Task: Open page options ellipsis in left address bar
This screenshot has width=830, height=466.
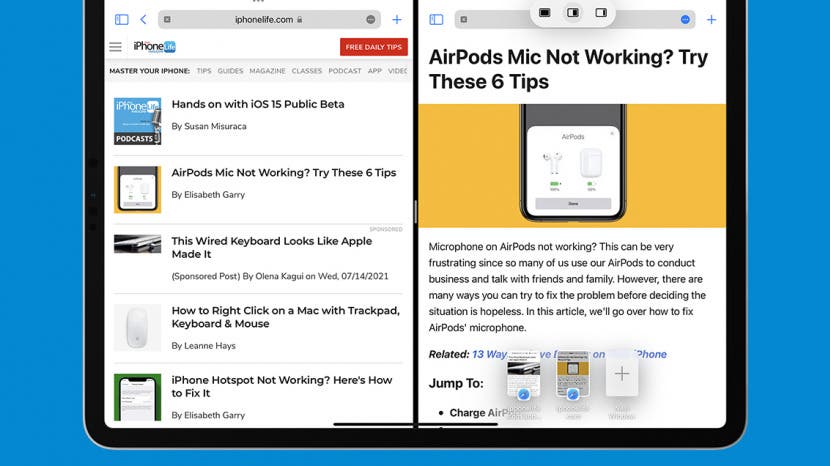Action: tap(371, 20)
